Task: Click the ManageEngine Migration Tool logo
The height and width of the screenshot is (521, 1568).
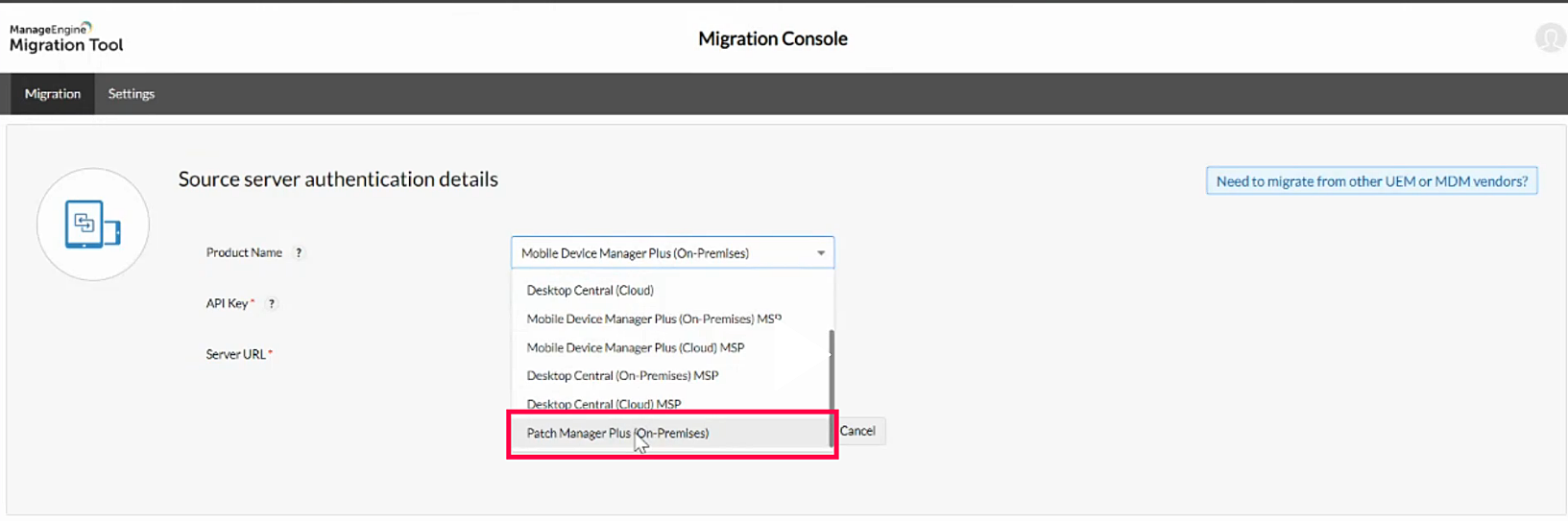Action: coord(66,37)
